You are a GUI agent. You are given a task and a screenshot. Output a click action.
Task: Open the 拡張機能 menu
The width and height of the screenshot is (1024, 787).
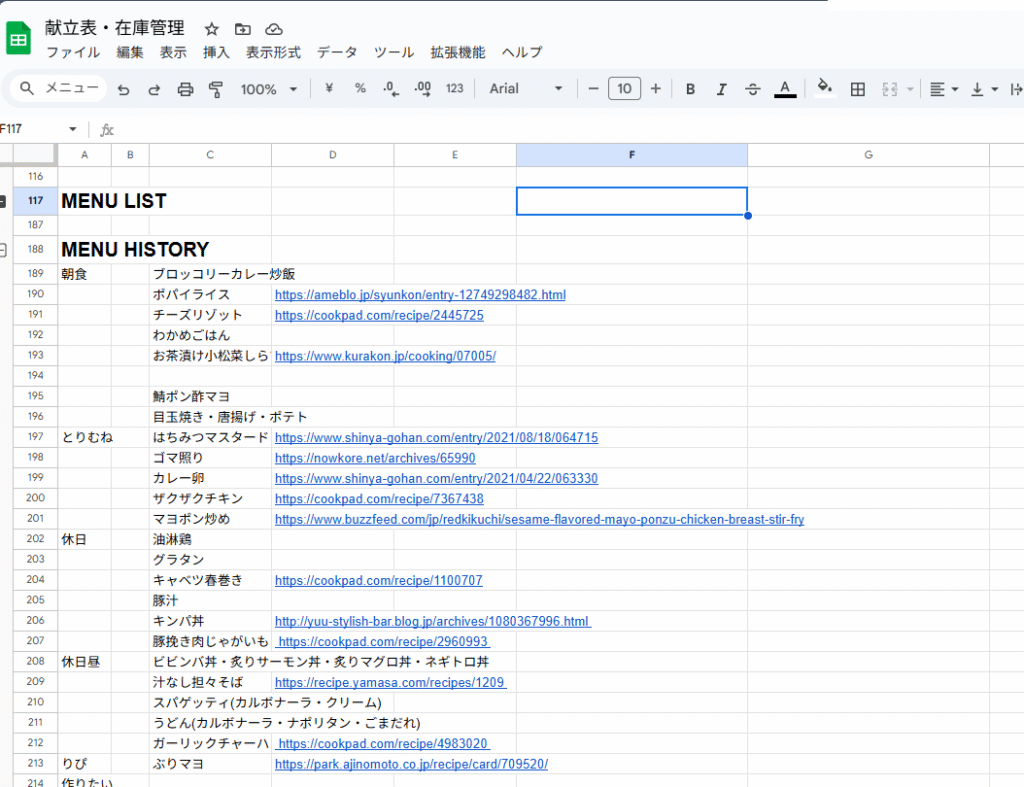(458, 52)
